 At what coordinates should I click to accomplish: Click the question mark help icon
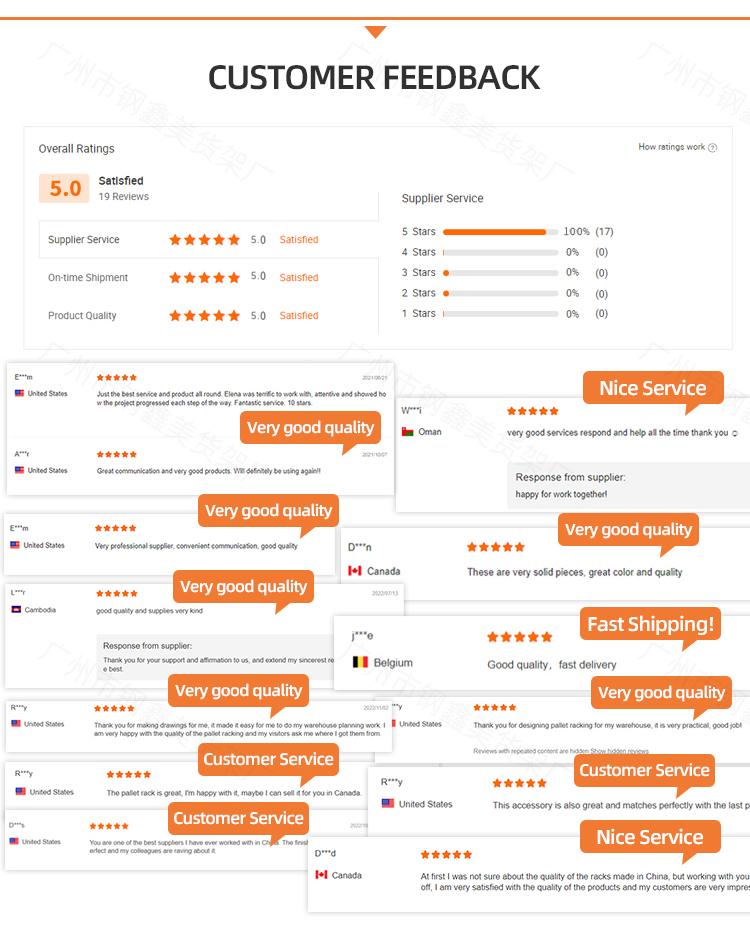(x=712, y=148)
